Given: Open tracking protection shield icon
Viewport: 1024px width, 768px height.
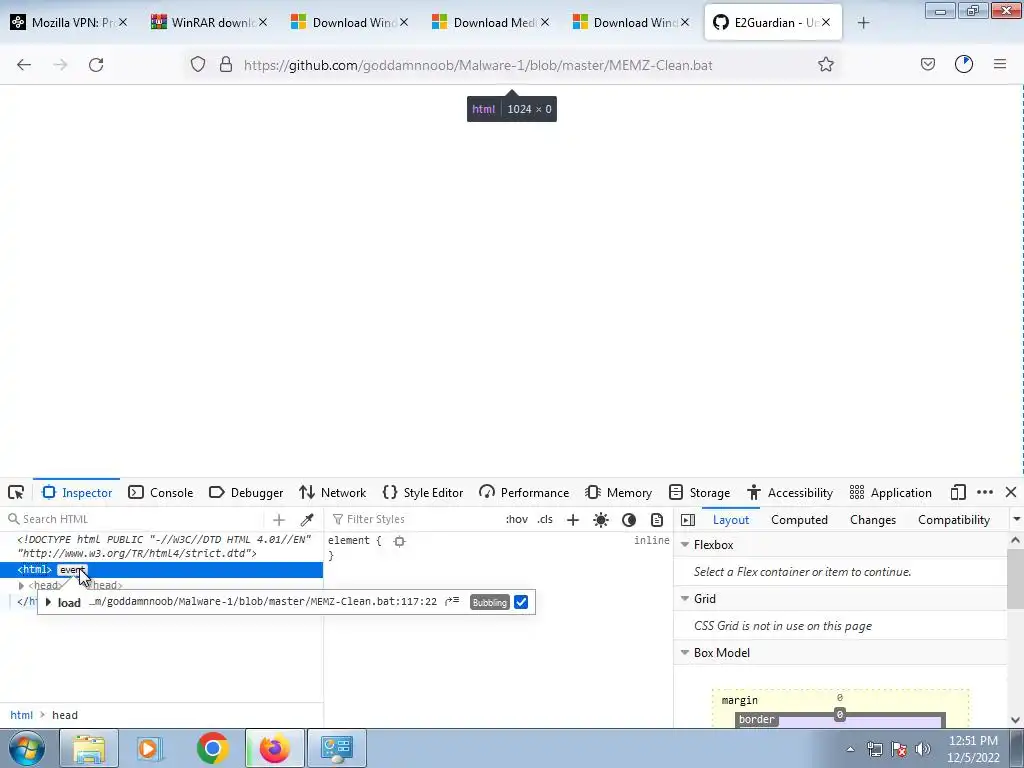Looking at the screenshot, I should (198, 65).
